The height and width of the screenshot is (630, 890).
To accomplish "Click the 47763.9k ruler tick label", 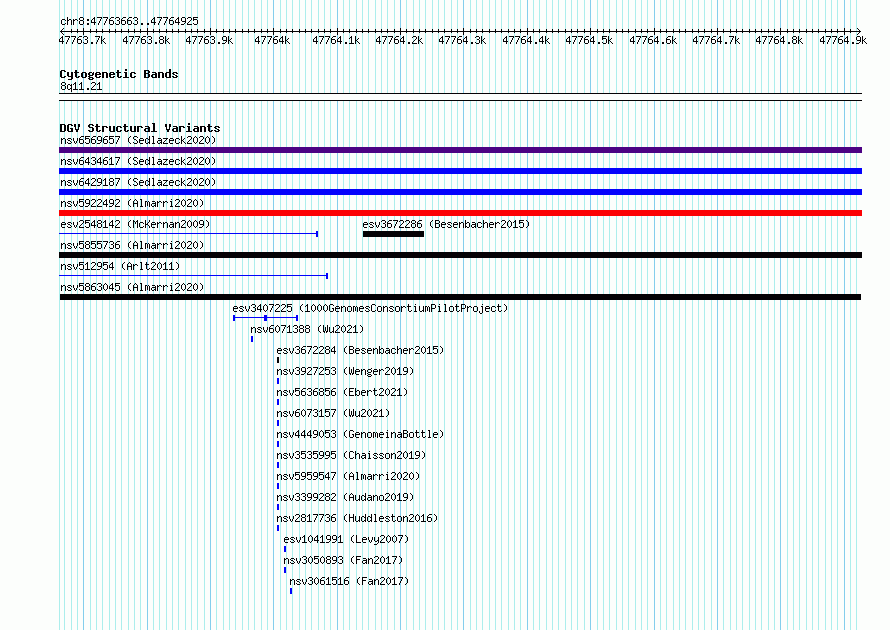I will [209, 40].
